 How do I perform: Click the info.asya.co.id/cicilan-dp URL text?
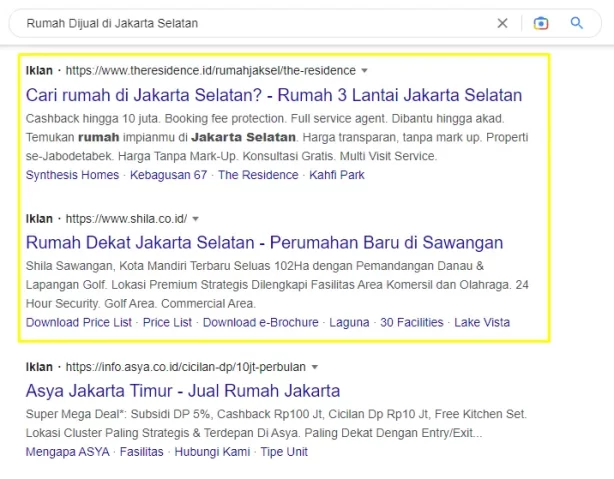pyautogui.click(x=186, y=367)
